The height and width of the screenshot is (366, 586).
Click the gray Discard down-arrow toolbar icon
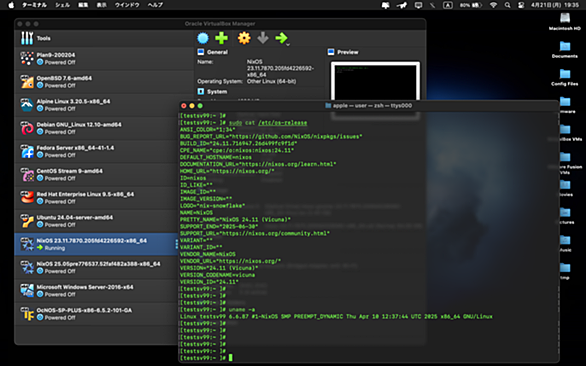263,38
